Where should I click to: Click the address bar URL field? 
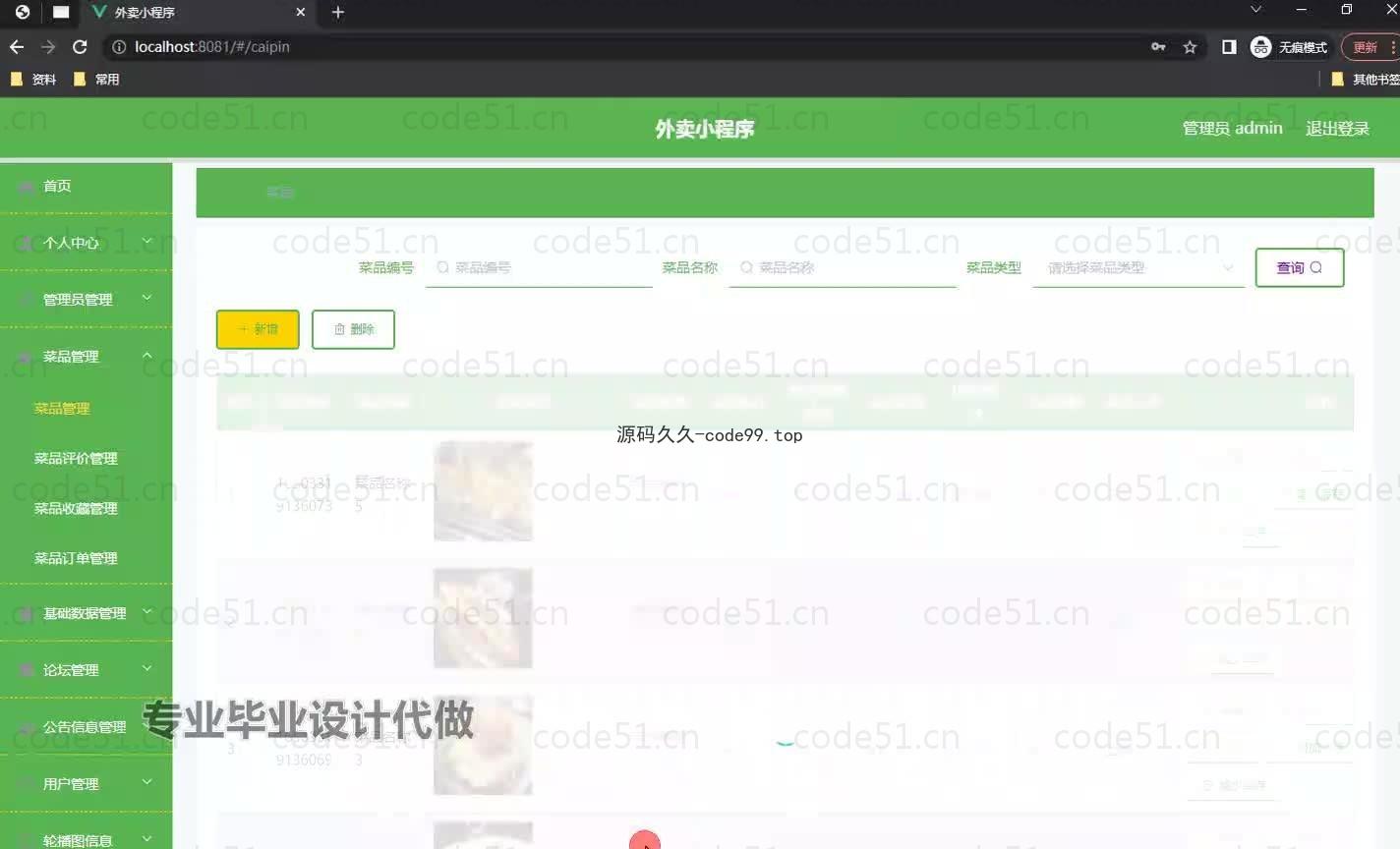point(629,46)
